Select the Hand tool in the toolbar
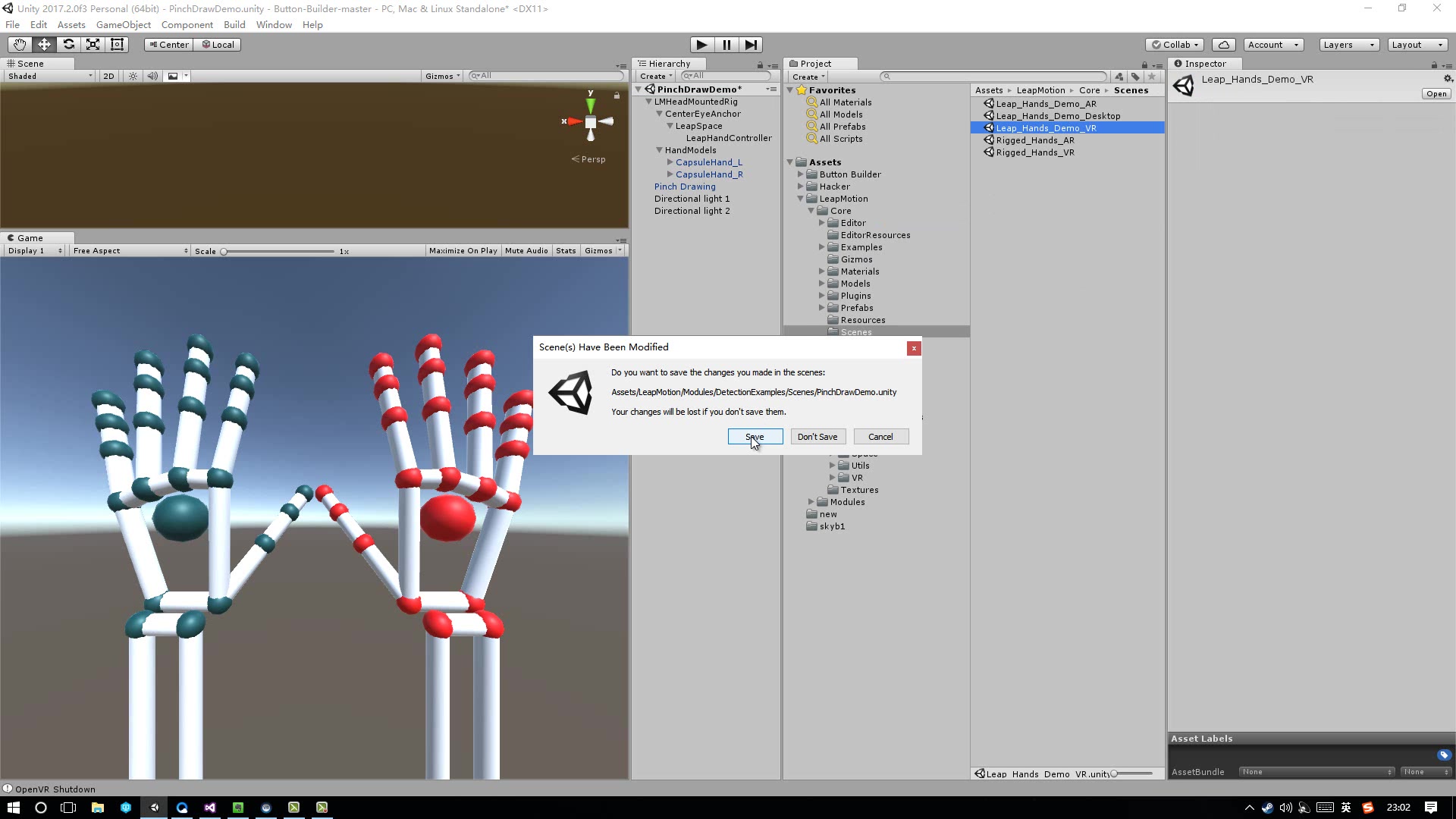Viewport: 1456px width, 819px height. pyautogui.click(x=19, y=44)
